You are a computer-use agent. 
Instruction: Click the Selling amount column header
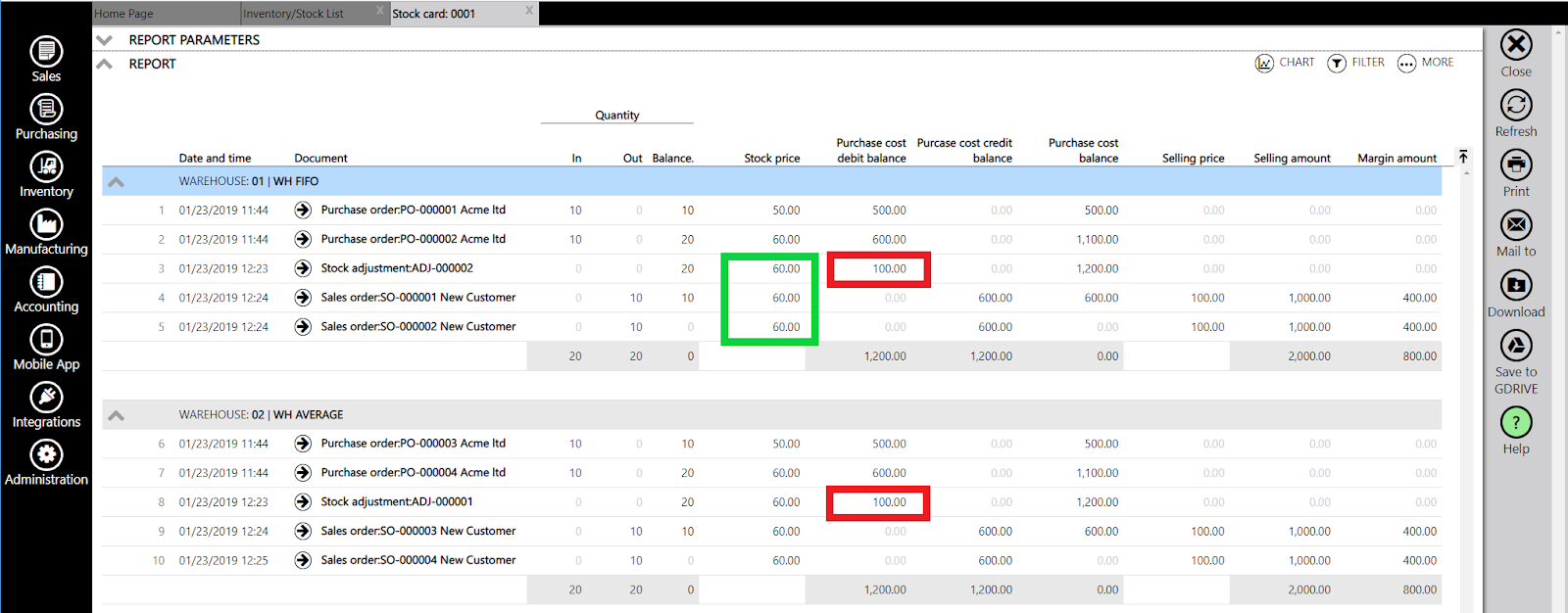click(1293, 159)
